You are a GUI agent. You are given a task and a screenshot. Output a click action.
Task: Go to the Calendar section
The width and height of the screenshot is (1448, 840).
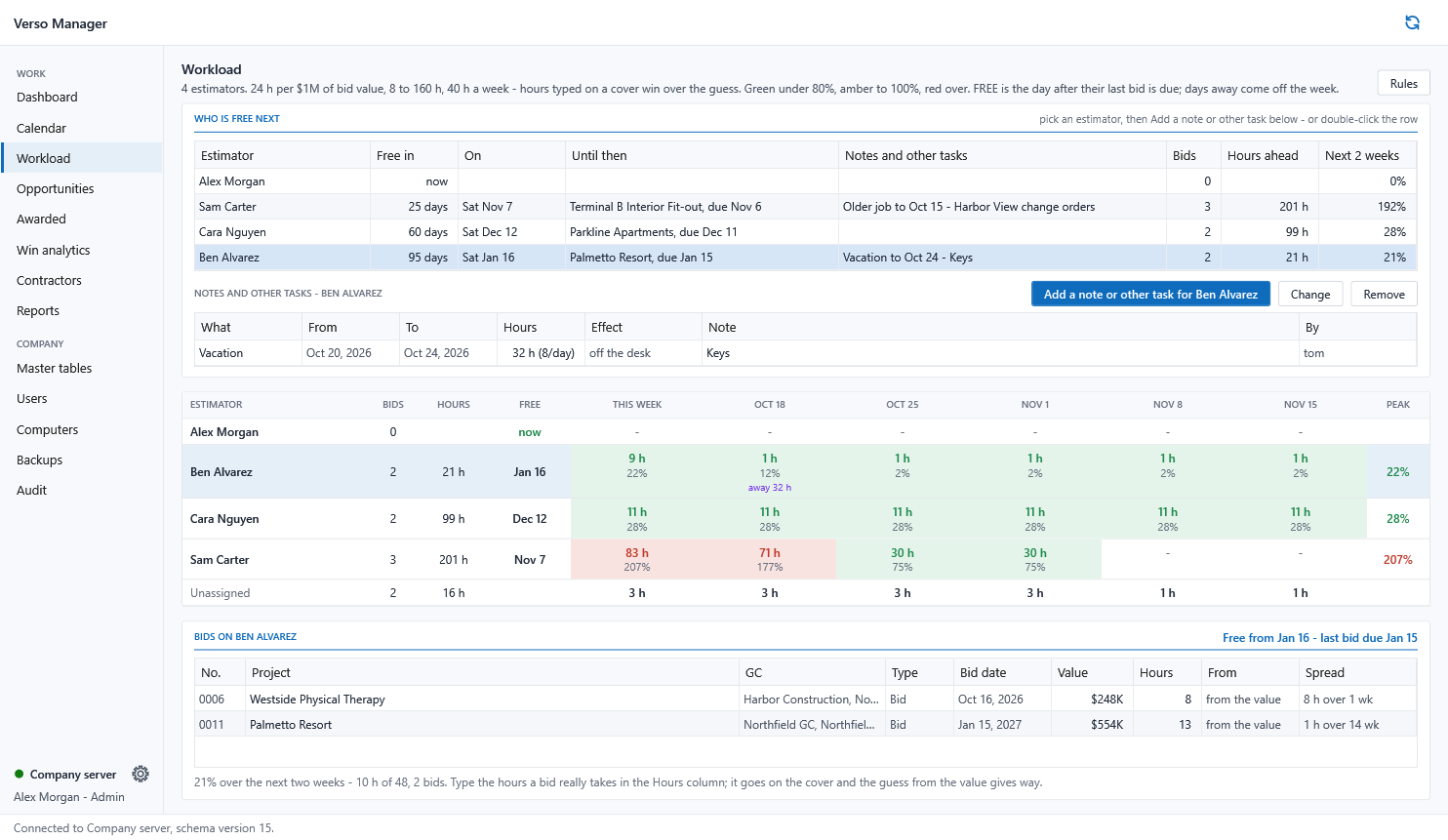point(82,128)
